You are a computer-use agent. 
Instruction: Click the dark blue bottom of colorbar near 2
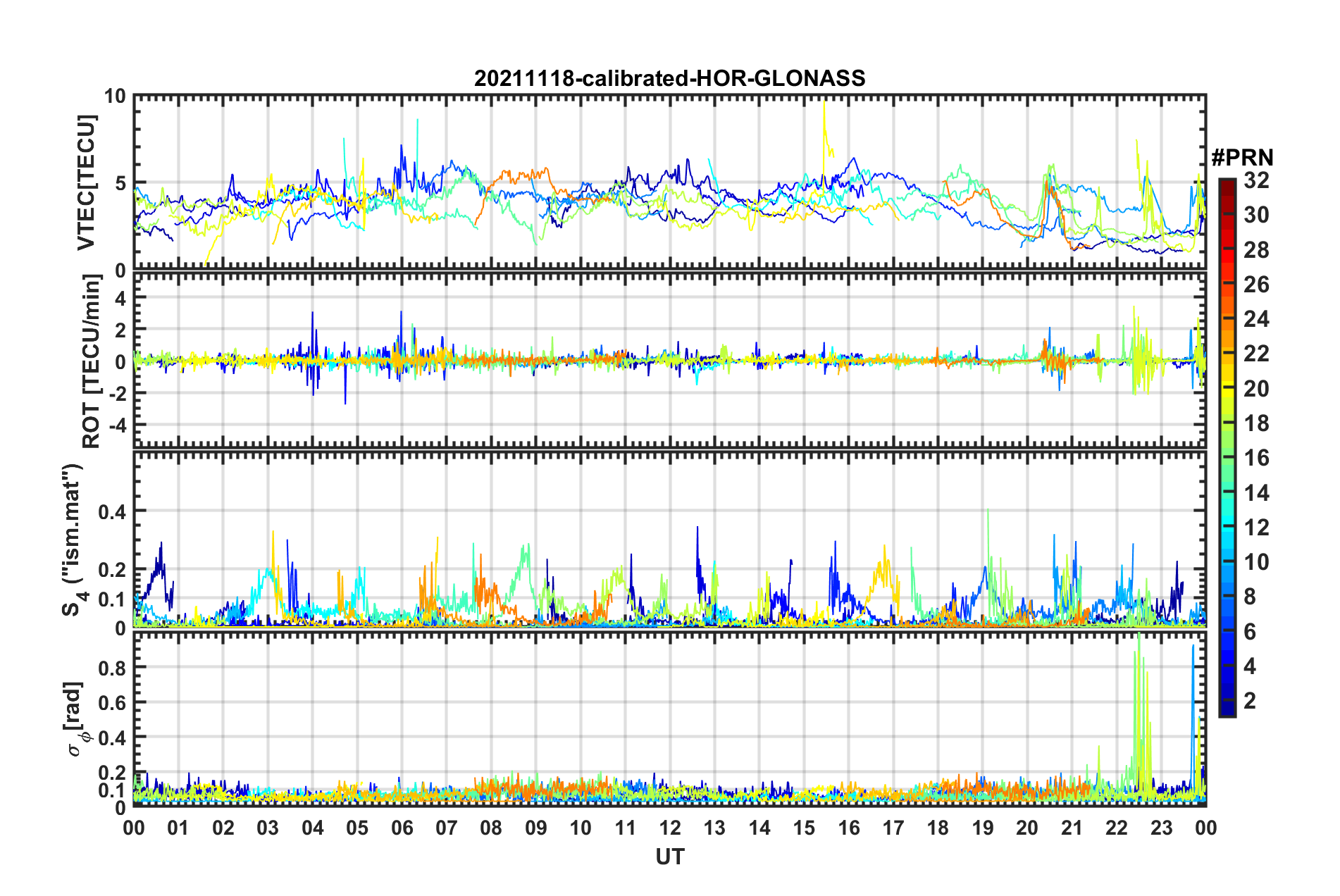[1227, 707]
